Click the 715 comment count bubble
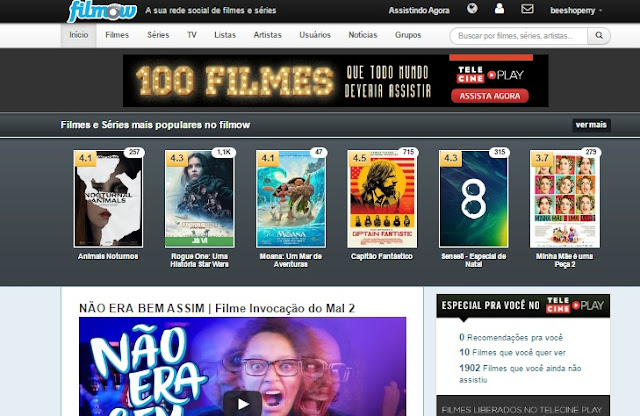Screen dimensions: 640x416 (408, 152)
